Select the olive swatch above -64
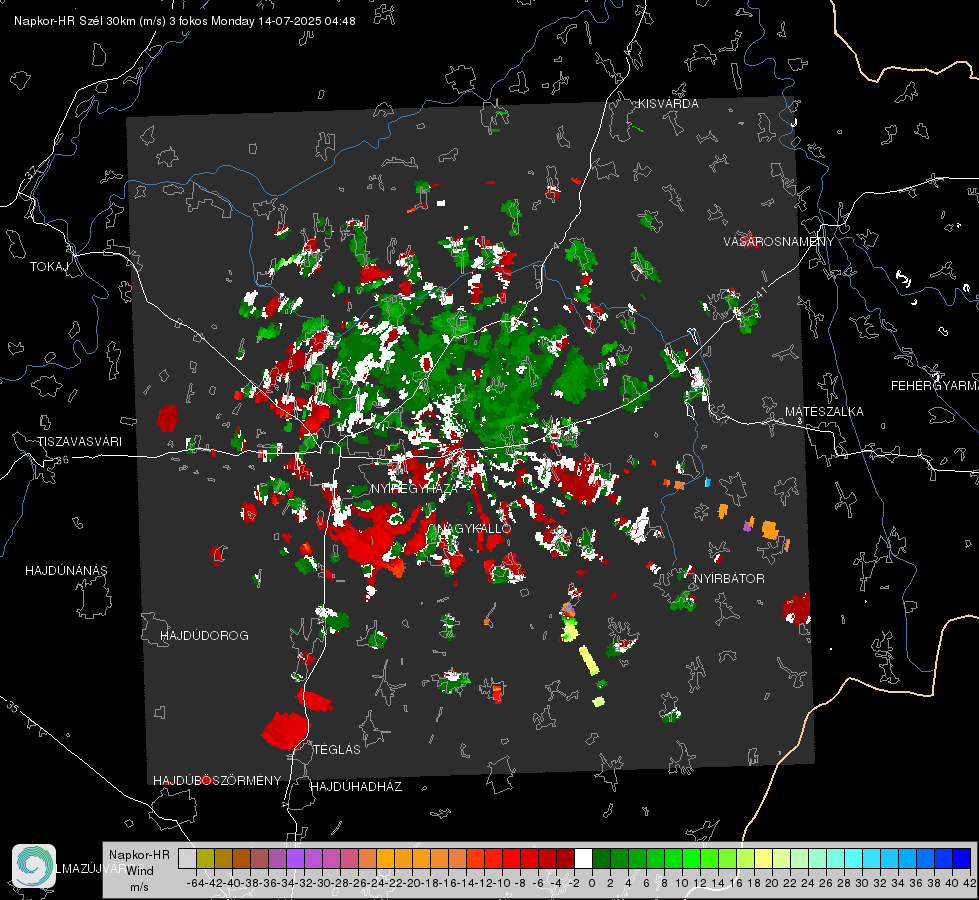The image size is (979, 900). [205, 859]
